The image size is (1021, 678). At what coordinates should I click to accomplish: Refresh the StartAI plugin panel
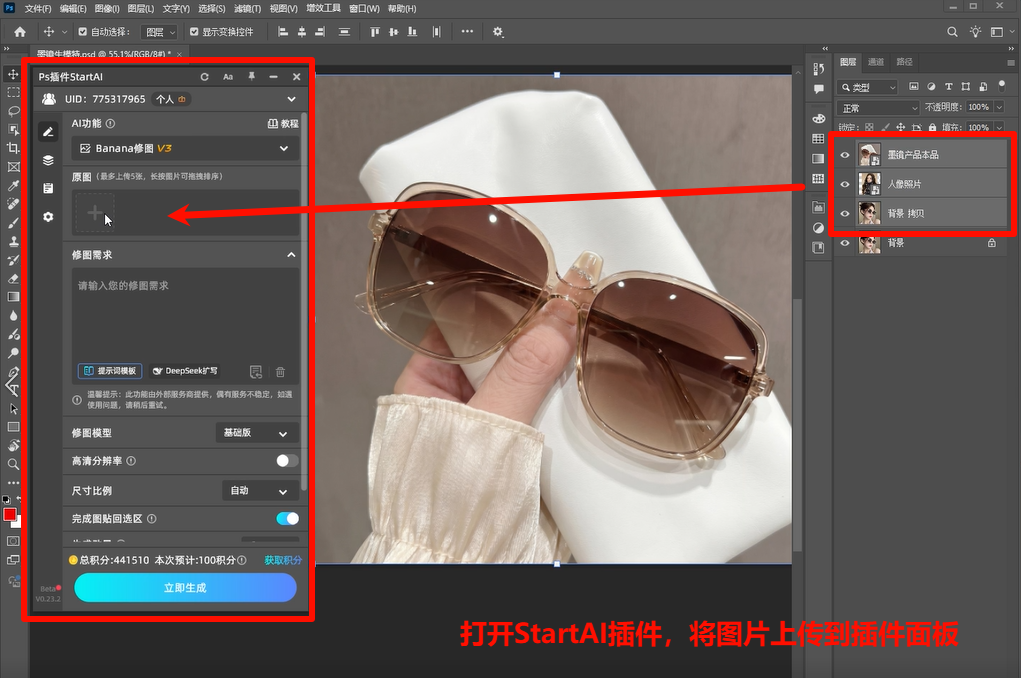coord(205,77)
